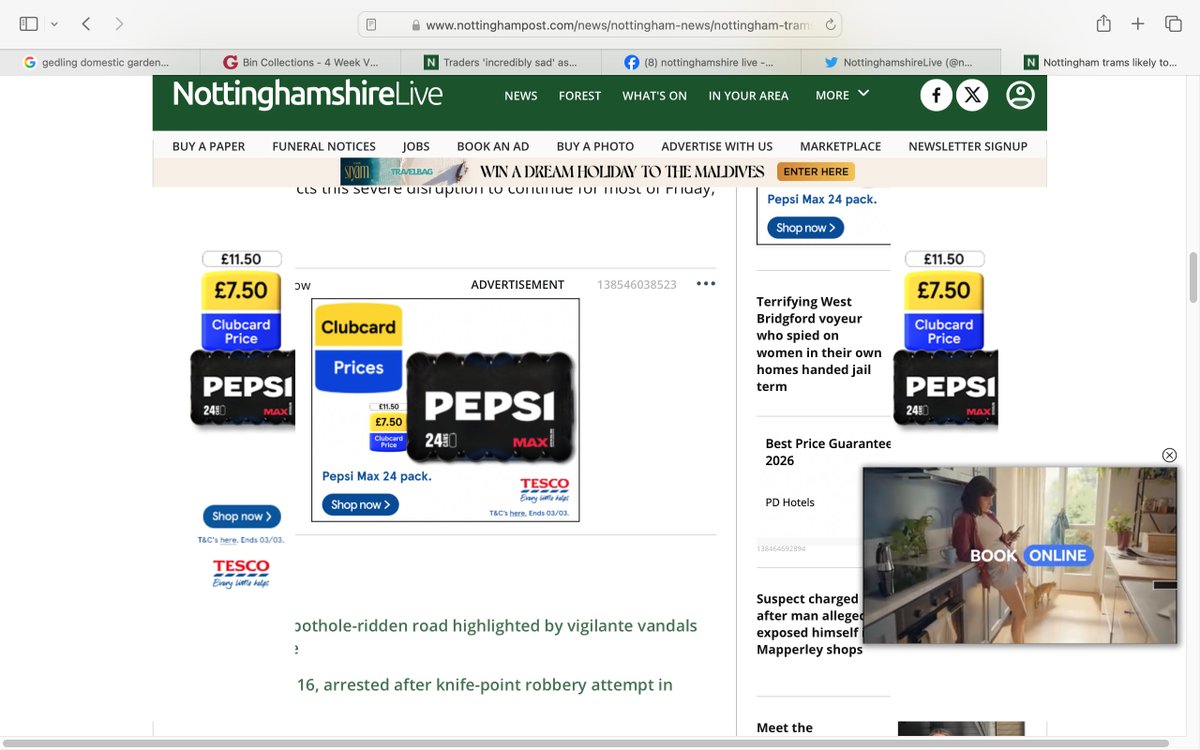Switch to Twitter NottinghamshireLive tab
Viewport: 1200px width, 750px height.
tap(900, 62)
